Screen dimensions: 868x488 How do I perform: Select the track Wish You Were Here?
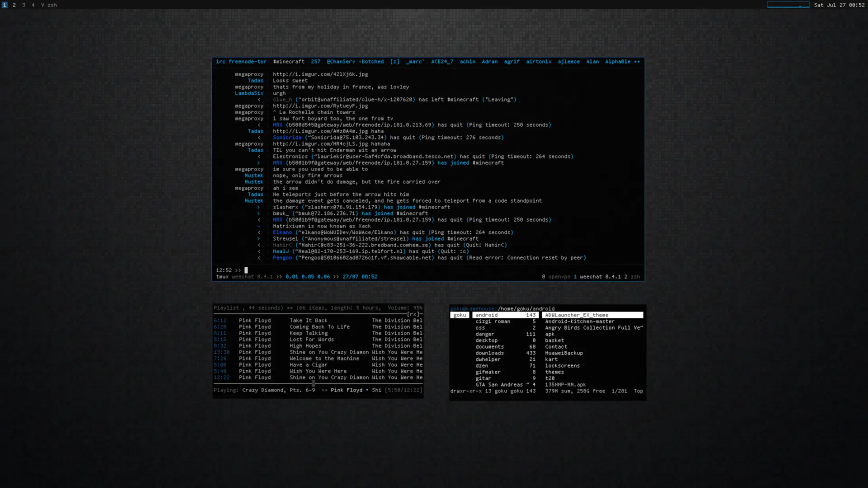pos(318,371)
